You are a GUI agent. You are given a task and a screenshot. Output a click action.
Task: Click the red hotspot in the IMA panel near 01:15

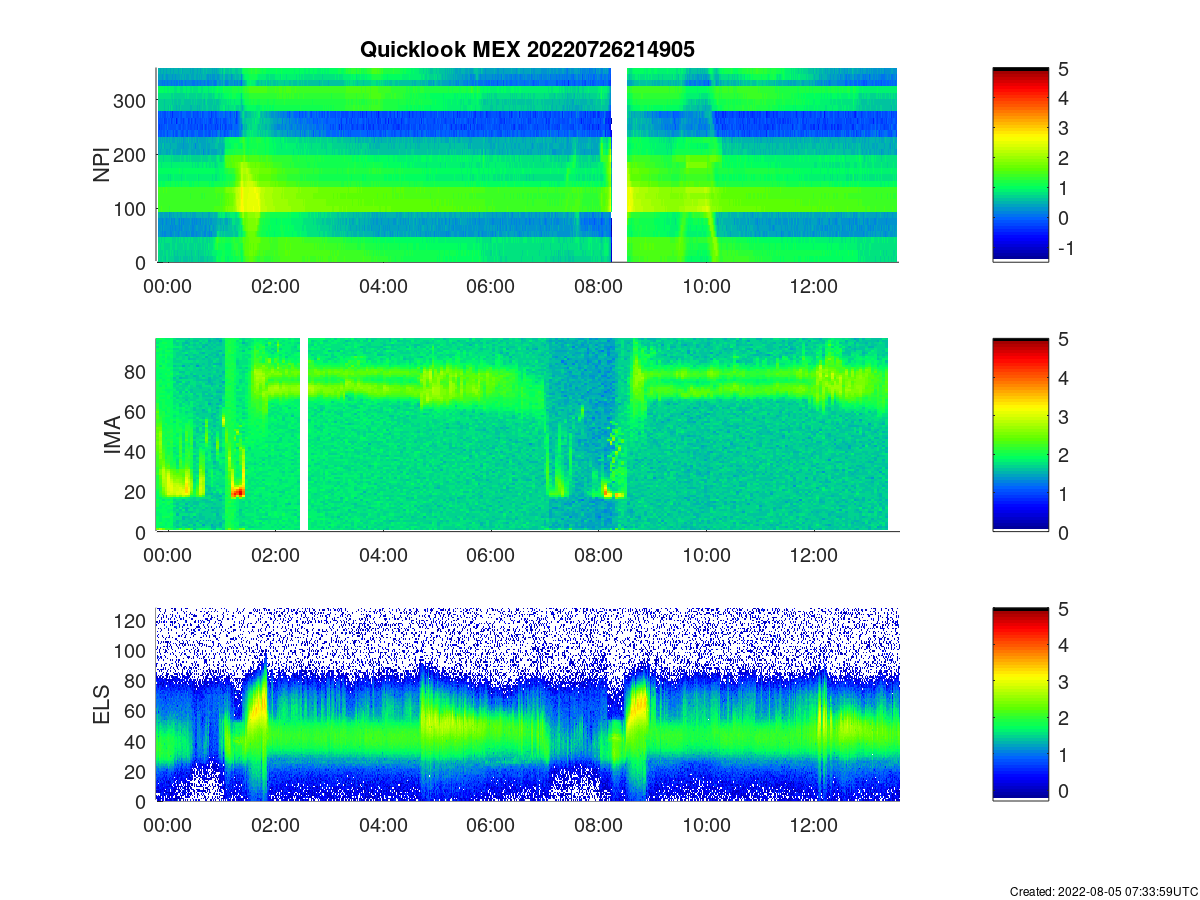(238, 492)
